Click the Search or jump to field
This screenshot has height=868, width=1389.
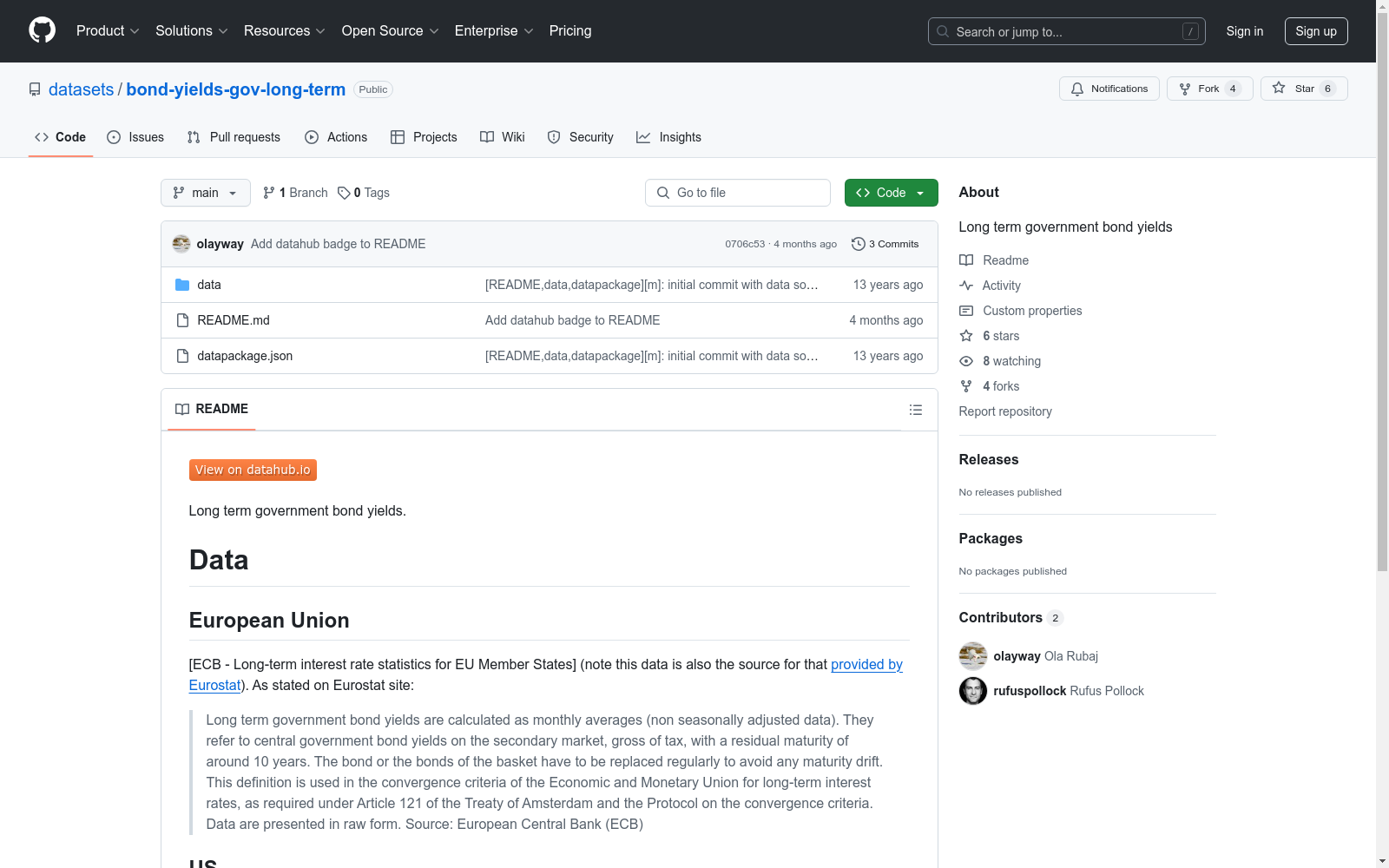1067,31
